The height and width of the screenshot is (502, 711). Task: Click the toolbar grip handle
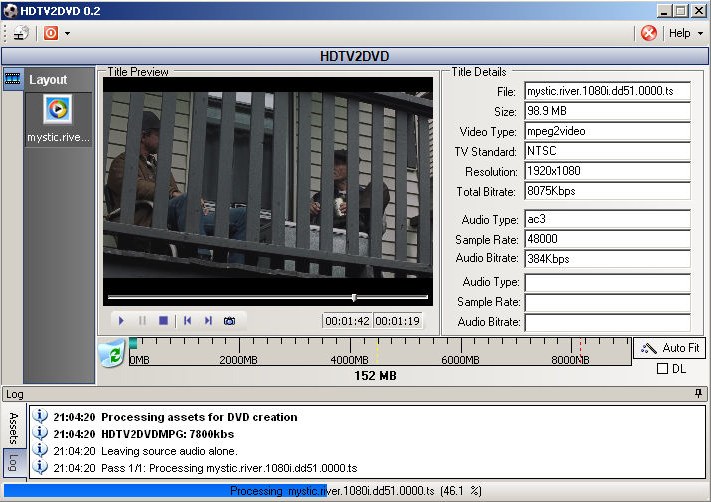click(x=5, y=33)
